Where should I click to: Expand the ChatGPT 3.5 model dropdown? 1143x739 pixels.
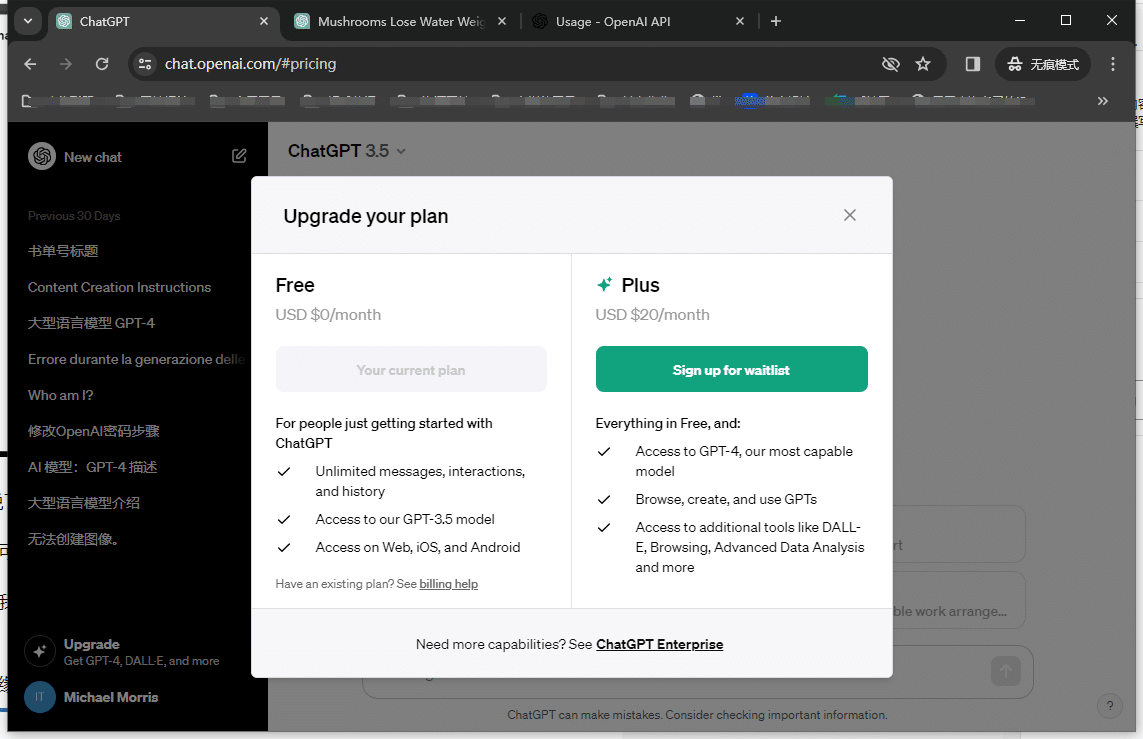pyautogui.click(x=347, y=151)
